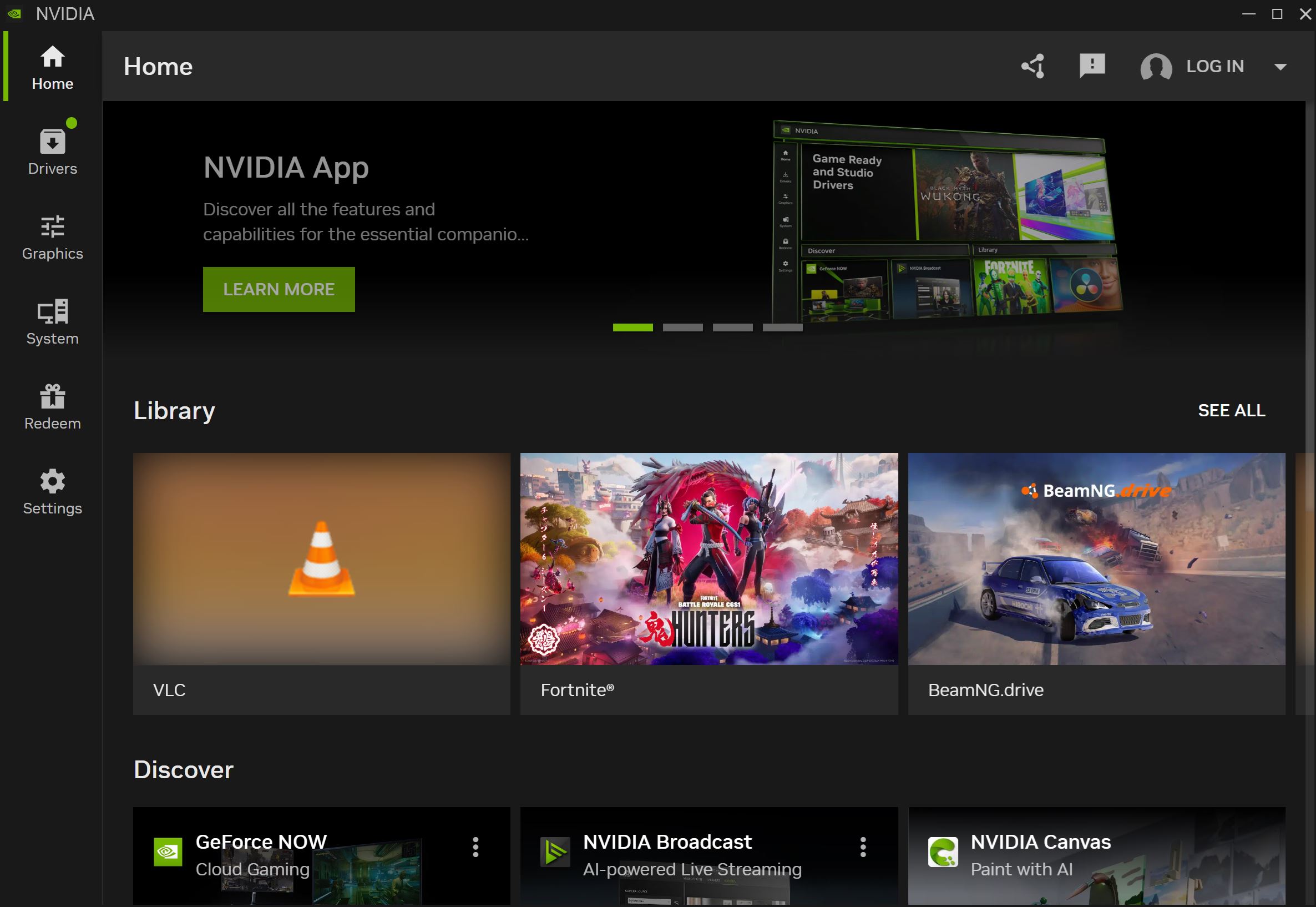
Task: Open GeForce NOW three-dot options menu
Action: 475,846
